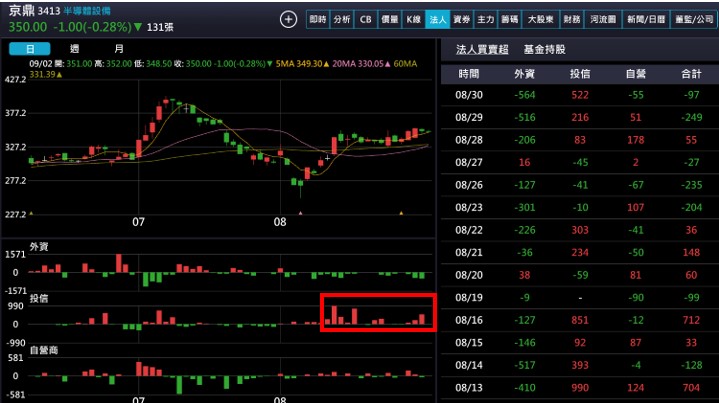Open the 大股東 tab
Viewport: 719px width, 403px height.
pos(540,19)
